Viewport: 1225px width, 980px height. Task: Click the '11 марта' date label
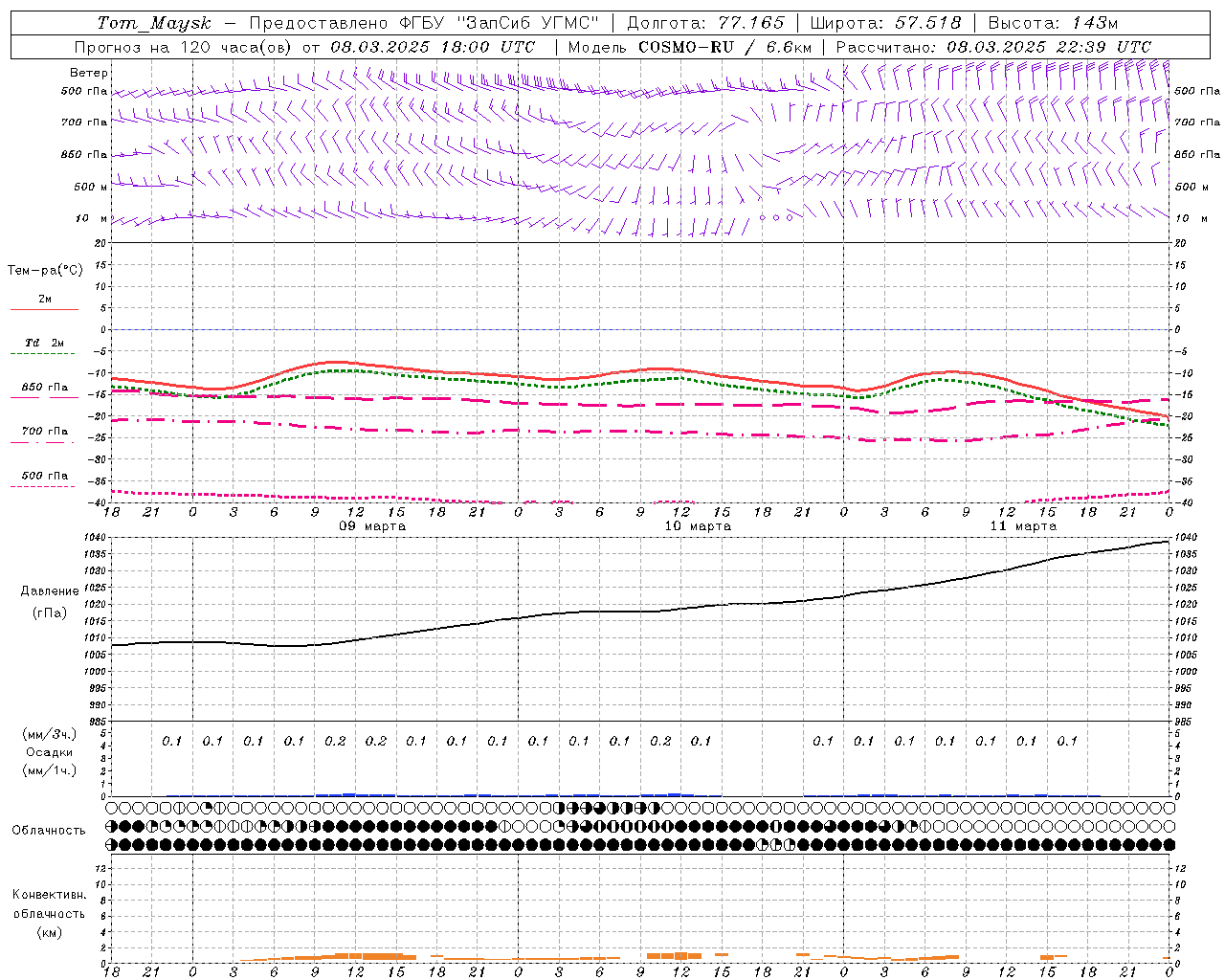[1023, 526]
